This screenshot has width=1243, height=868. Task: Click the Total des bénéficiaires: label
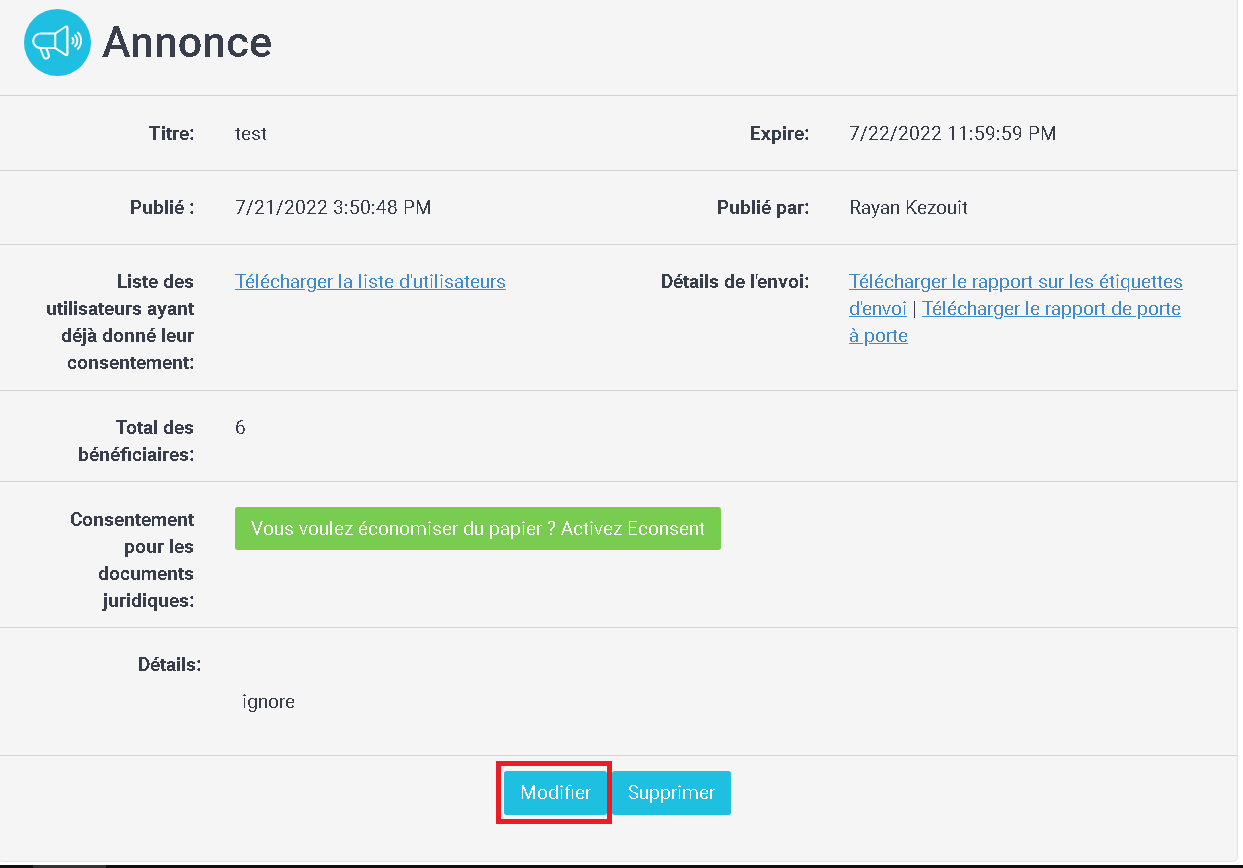[136, 441]
